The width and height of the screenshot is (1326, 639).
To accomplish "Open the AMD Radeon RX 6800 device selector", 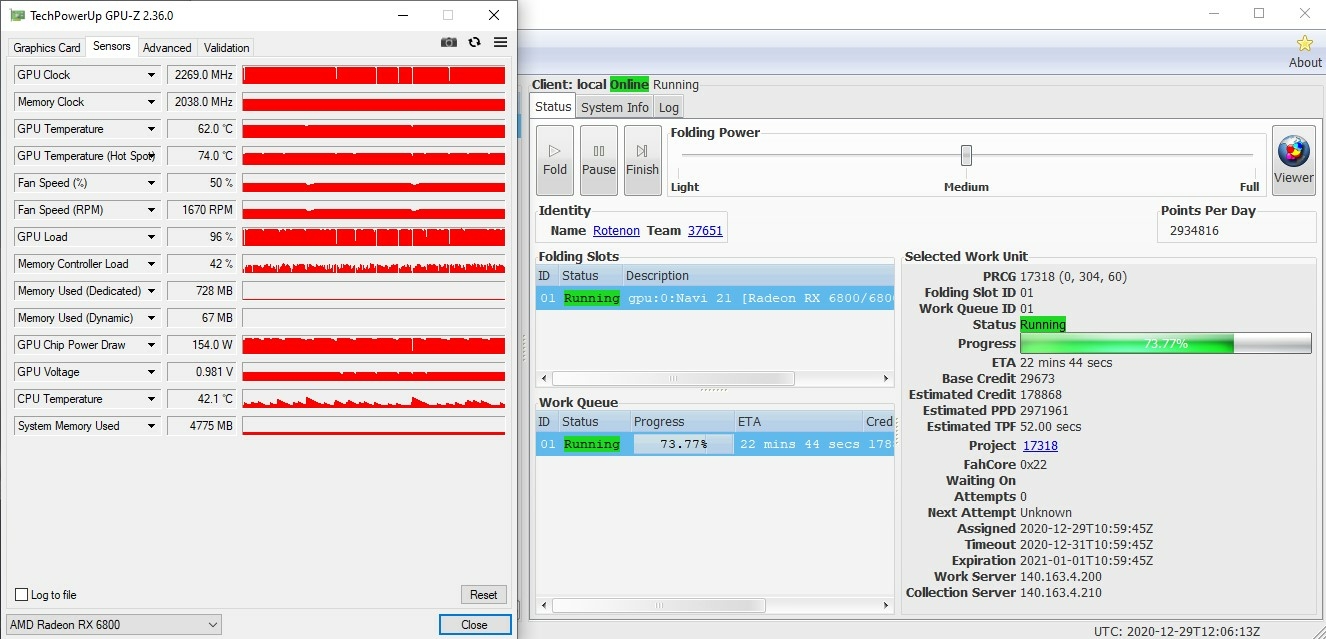I will click(x=114, y=625).
